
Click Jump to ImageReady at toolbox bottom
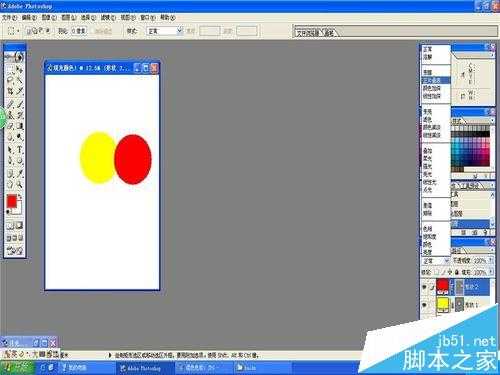(15, 250)
